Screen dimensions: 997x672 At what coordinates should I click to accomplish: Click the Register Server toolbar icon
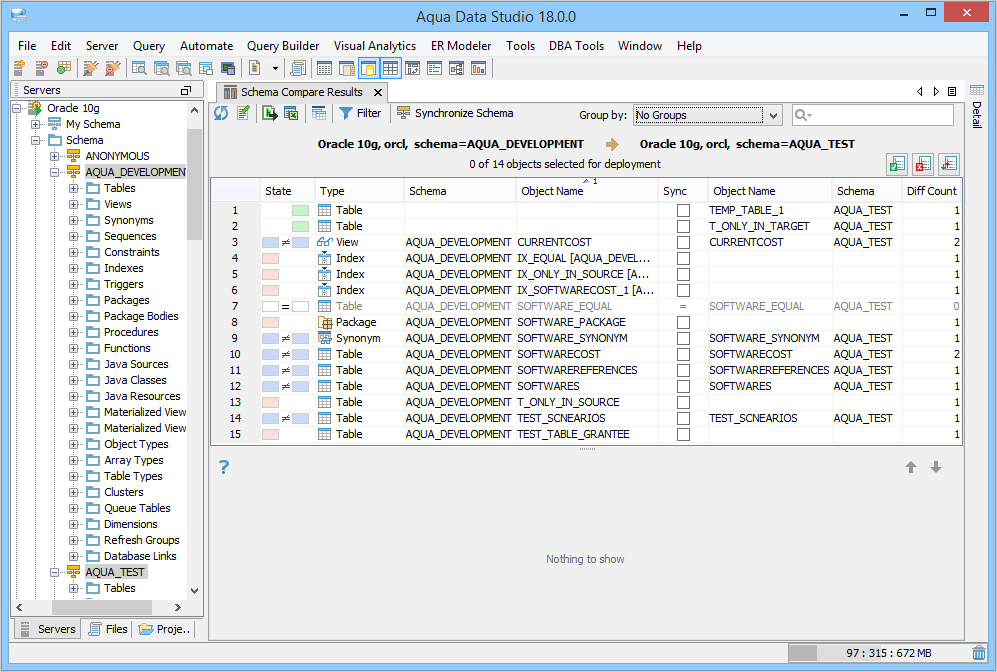click(19, 68)
